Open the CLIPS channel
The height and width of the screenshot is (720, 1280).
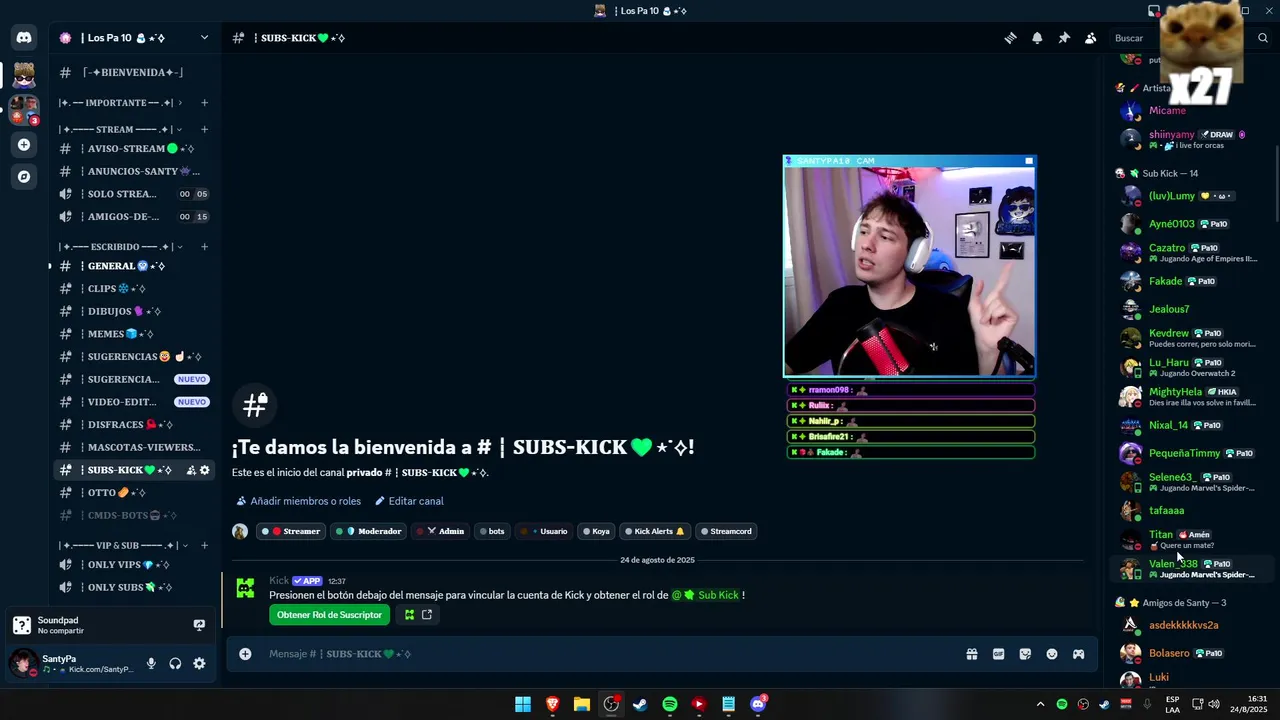[x=133, y=289]
